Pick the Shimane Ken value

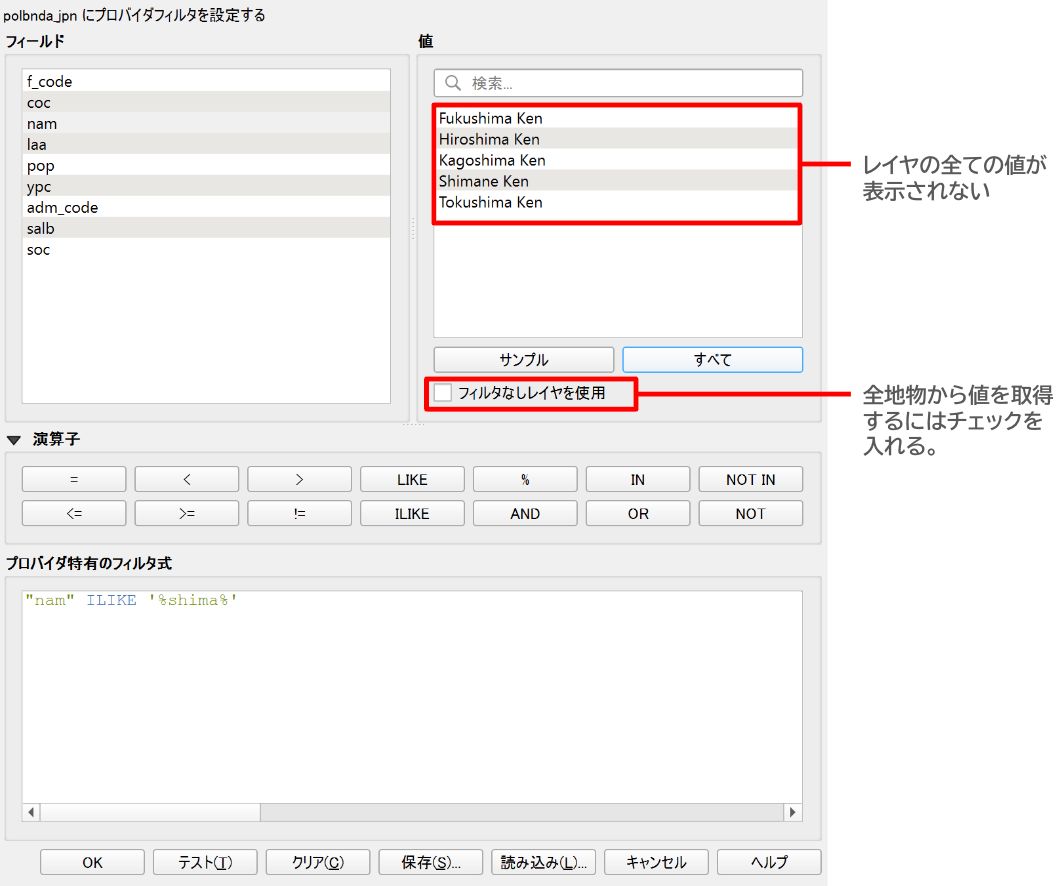(x=617, y=181)
